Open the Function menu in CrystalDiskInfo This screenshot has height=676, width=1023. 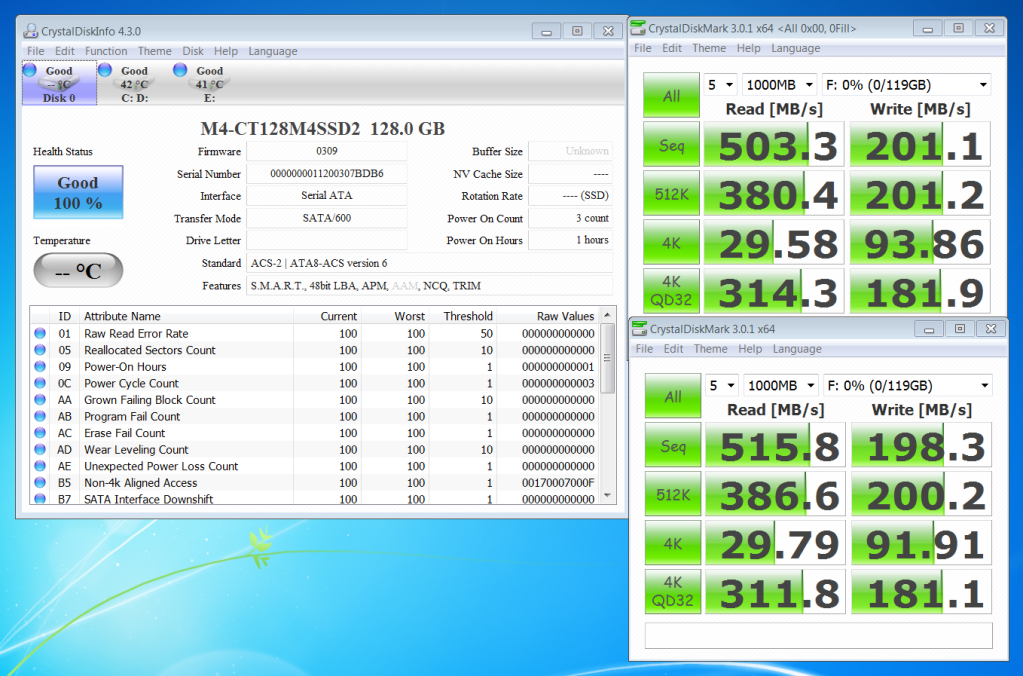[x=106, y=51]
